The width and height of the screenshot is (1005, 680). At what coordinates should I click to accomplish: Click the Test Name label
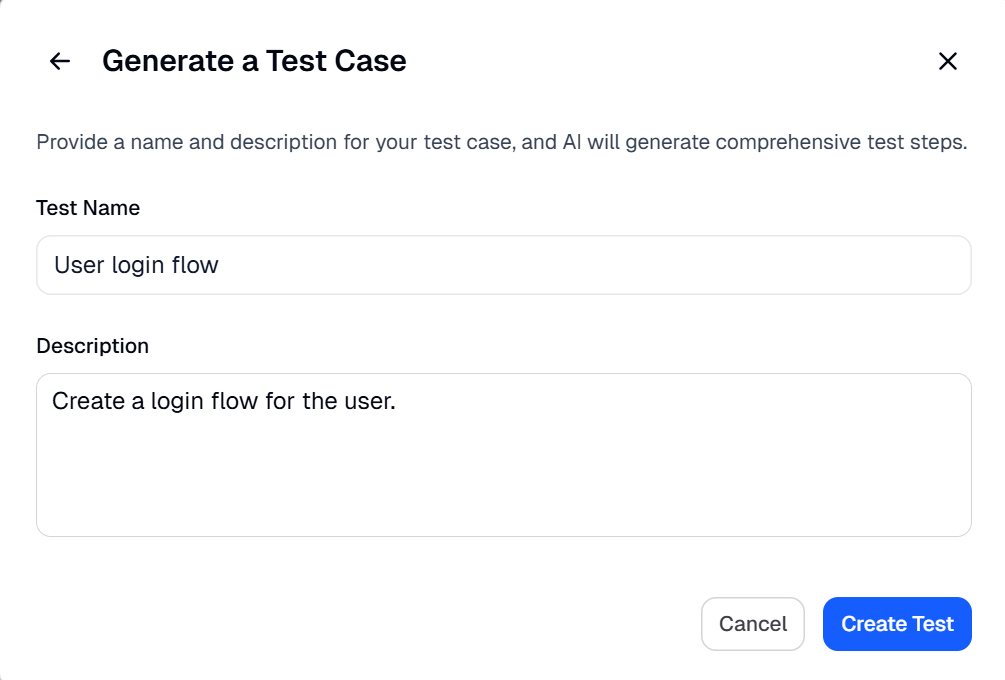point(87,208)
